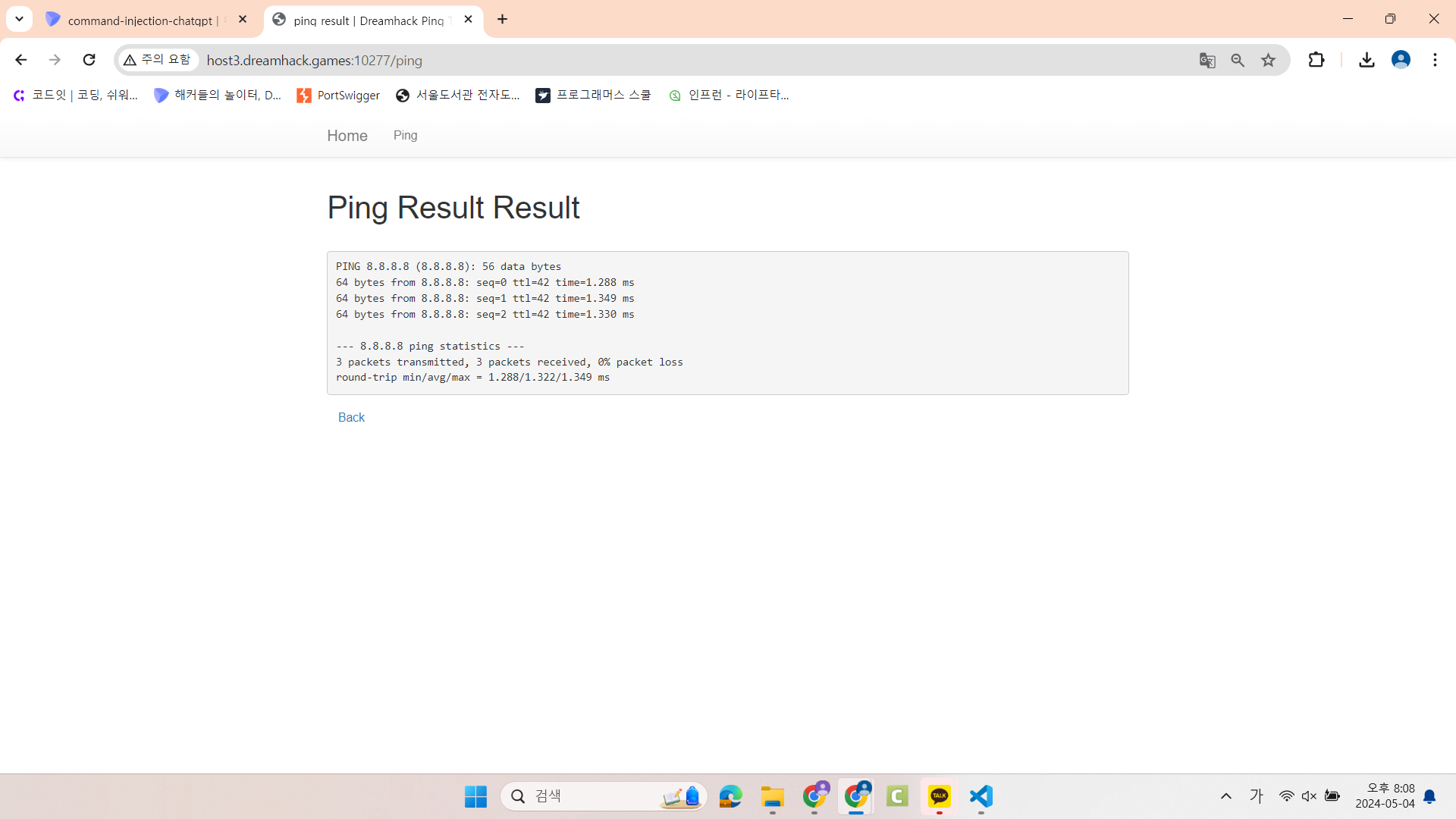Click the Back link below results

[x=351, y=417]
